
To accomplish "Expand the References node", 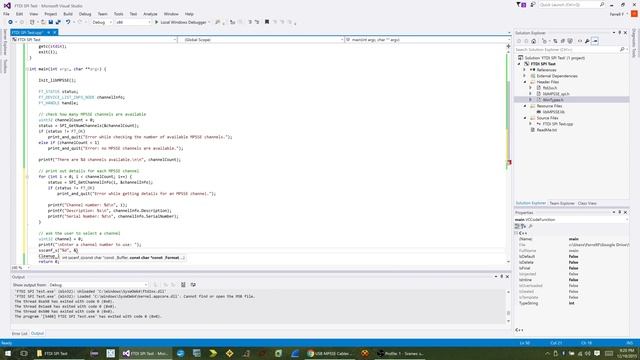I will pos(525,70).
